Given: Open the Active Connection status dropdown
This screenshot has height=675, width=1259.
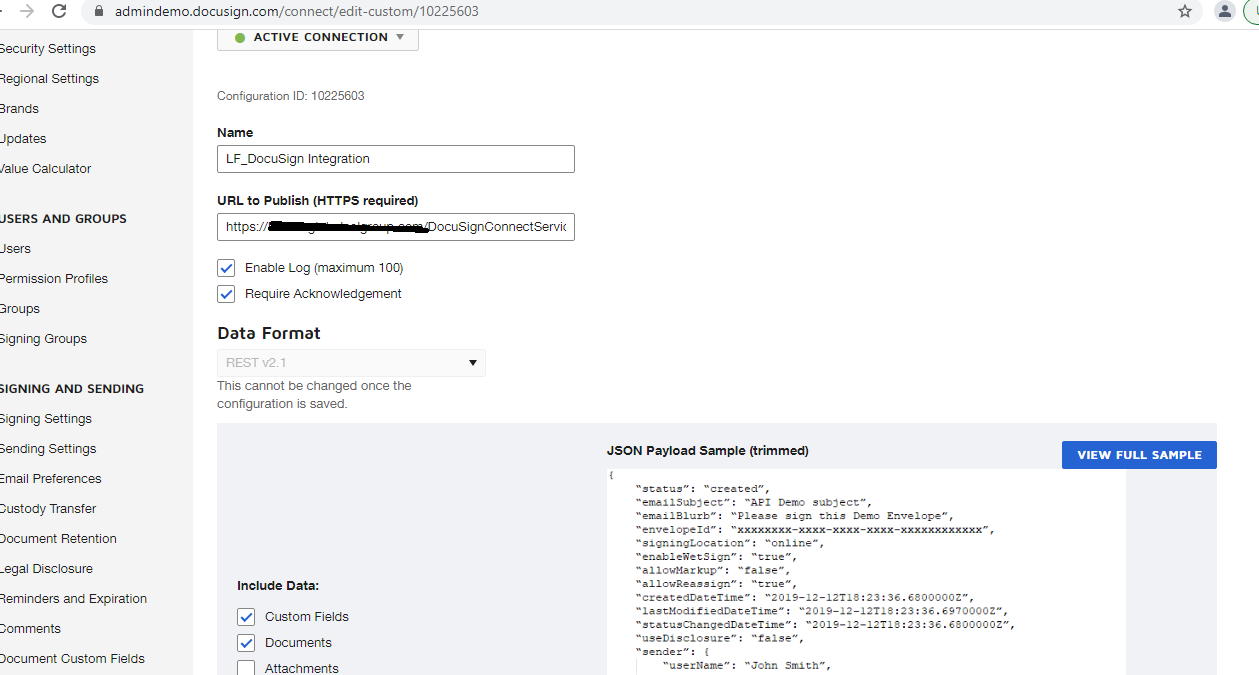Looking at the screenshot, I should [x=318, y=38].
